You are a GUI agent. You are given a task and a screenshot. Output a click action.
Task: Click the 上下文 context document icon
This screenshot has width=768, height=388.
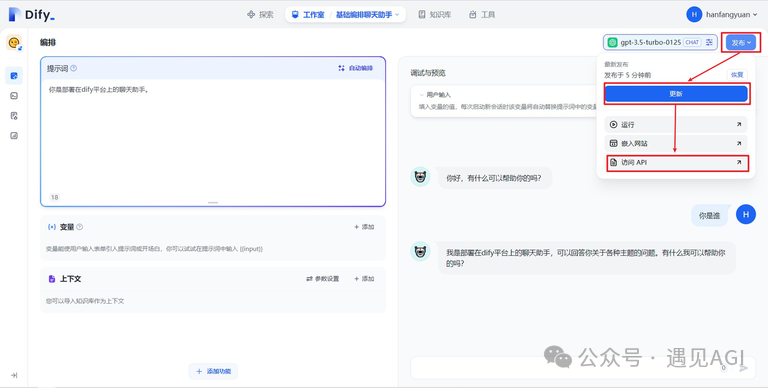coord(51,279)
